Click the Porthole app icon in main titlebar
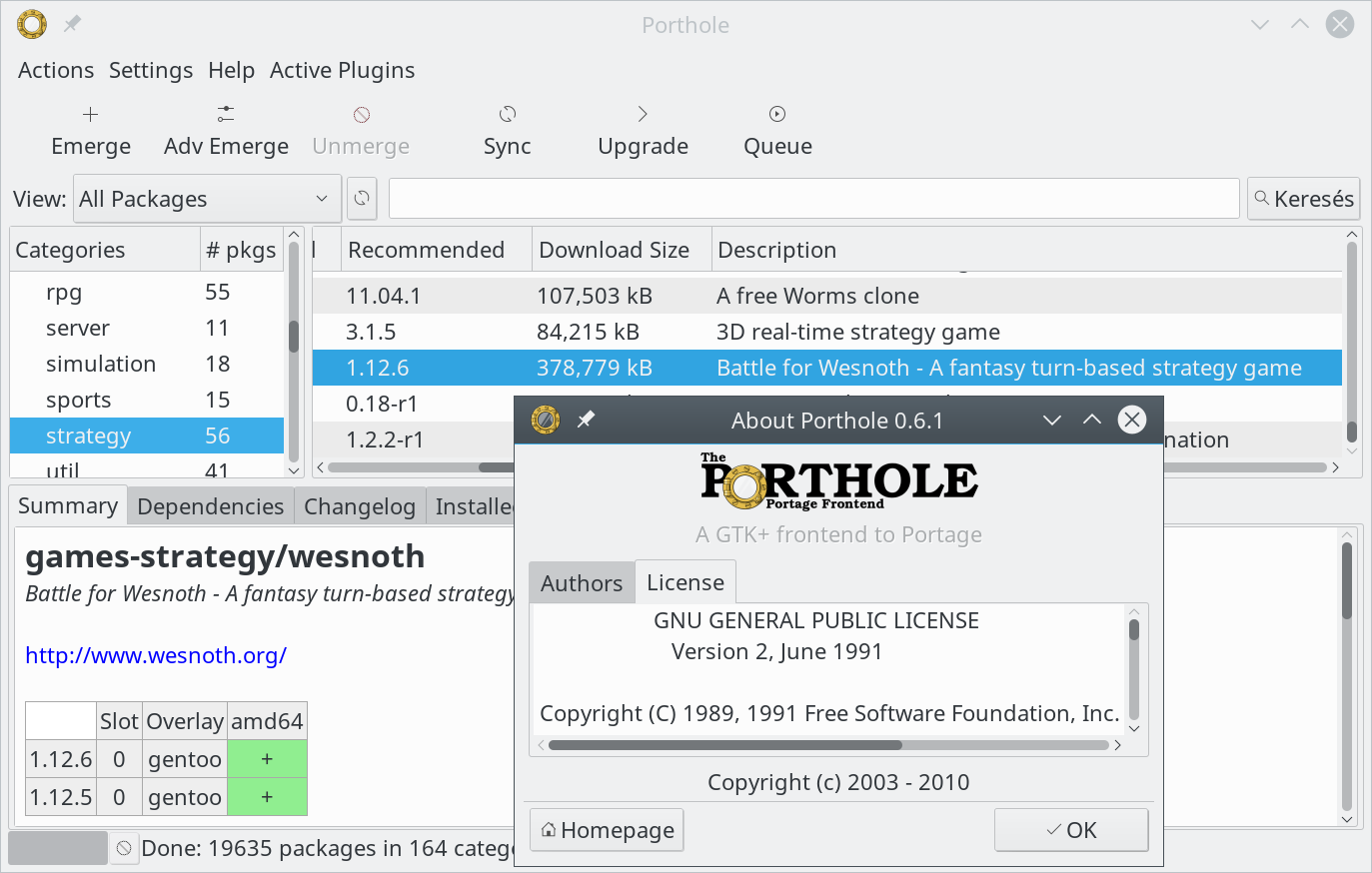 32,24
